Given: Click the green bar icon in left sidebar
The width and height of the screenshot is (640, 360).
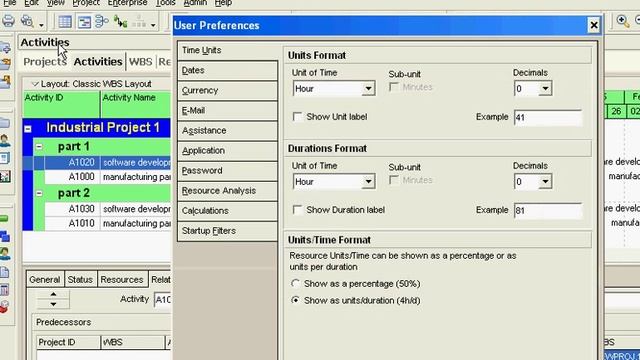Looking at the screenshot, I should coord(4,219).
